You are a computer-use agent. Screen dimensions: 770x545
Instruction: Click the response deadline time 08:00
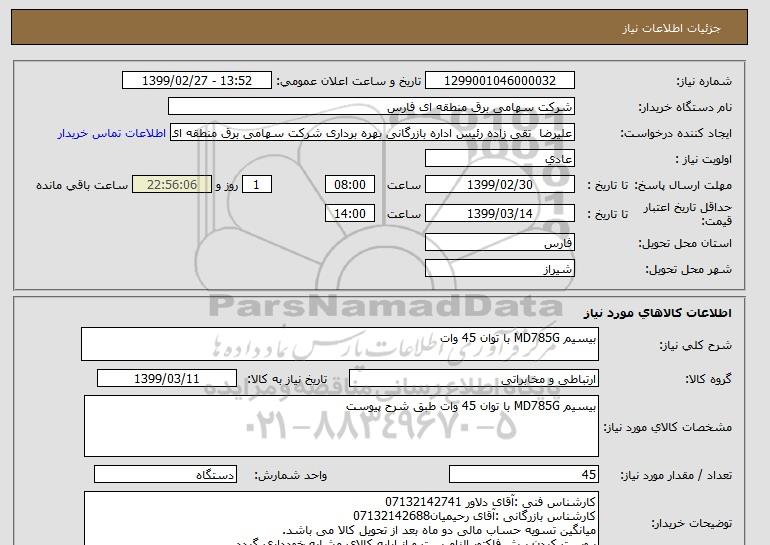click(350, 185)
